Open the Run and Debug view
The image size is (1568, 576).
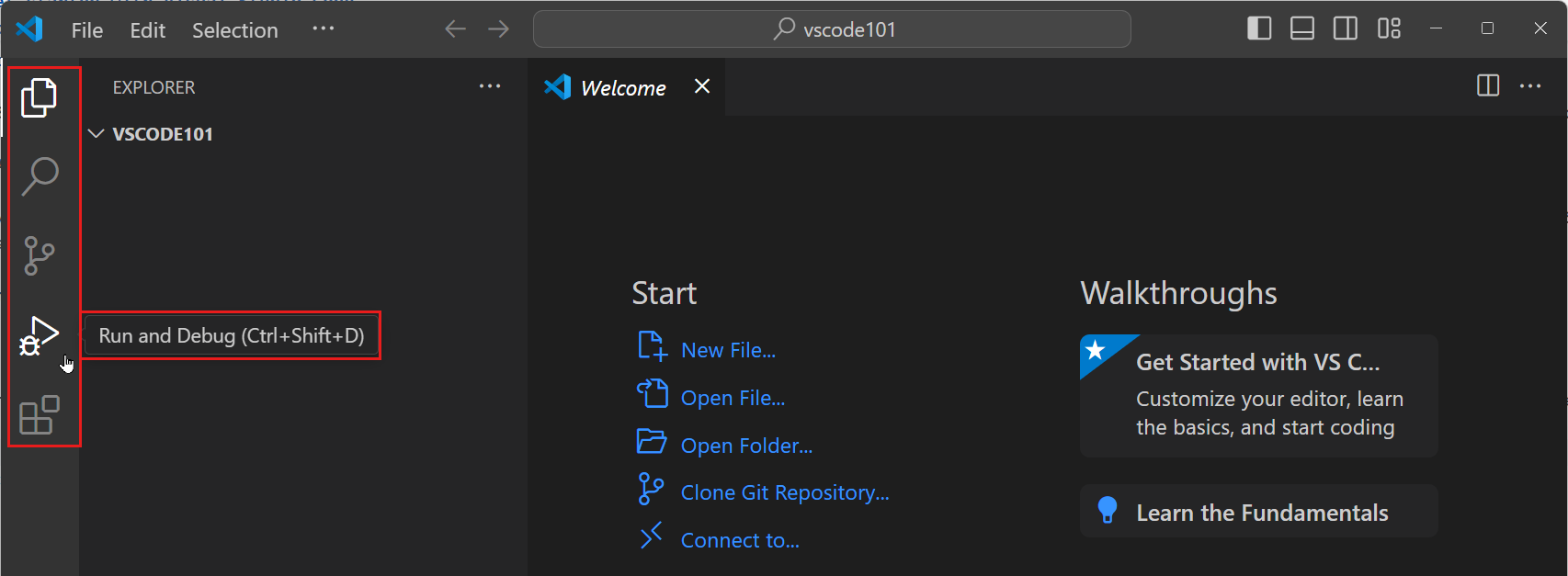39,335
